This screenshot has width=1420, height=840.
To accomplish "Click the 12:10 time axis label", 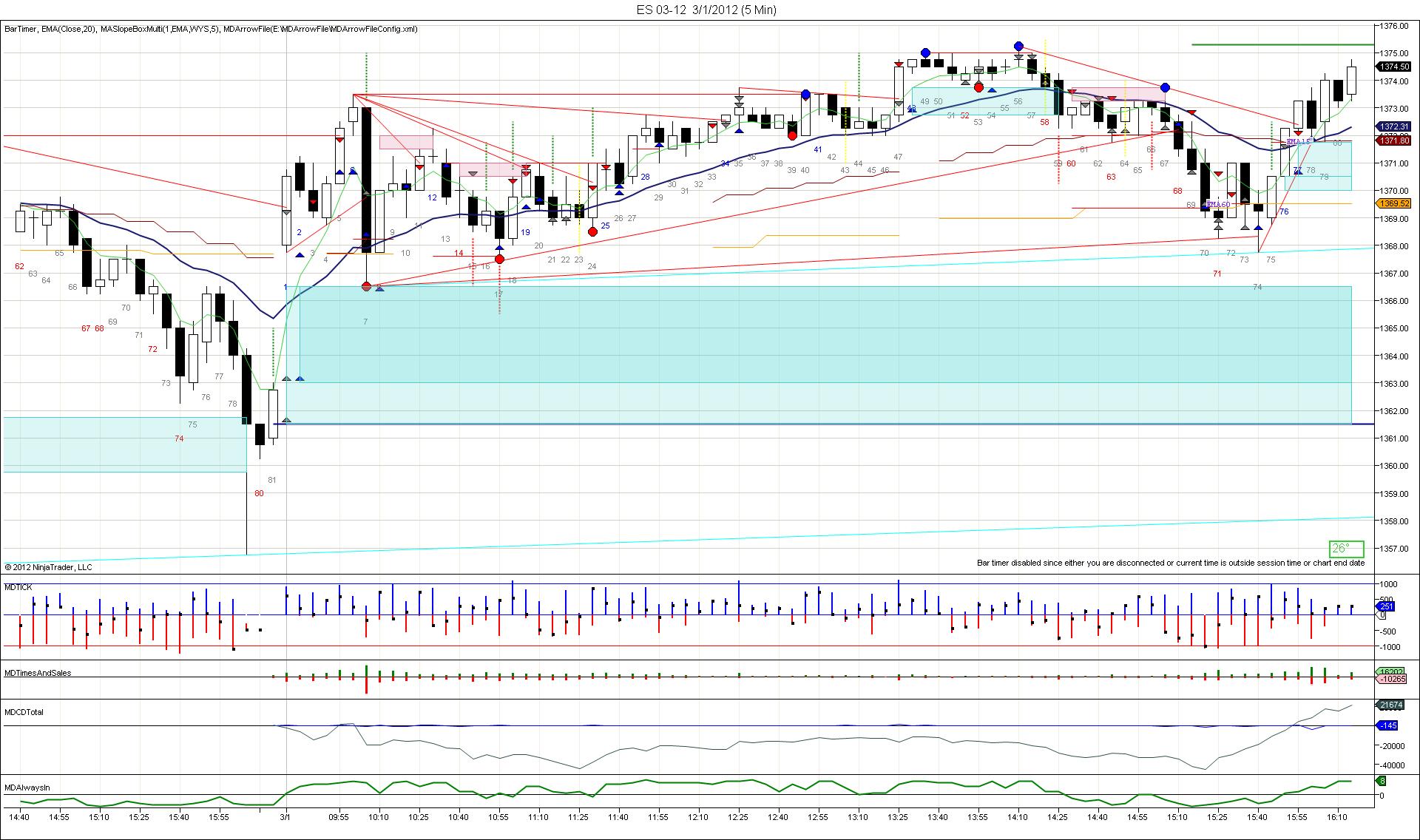I will [698, 817].
